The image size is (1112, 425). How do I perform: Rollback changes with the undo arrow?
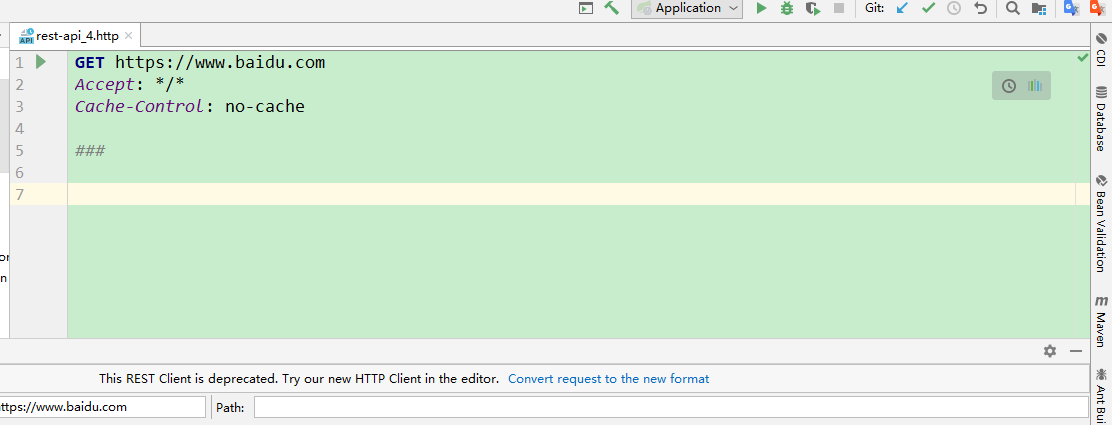coord(981,9)
